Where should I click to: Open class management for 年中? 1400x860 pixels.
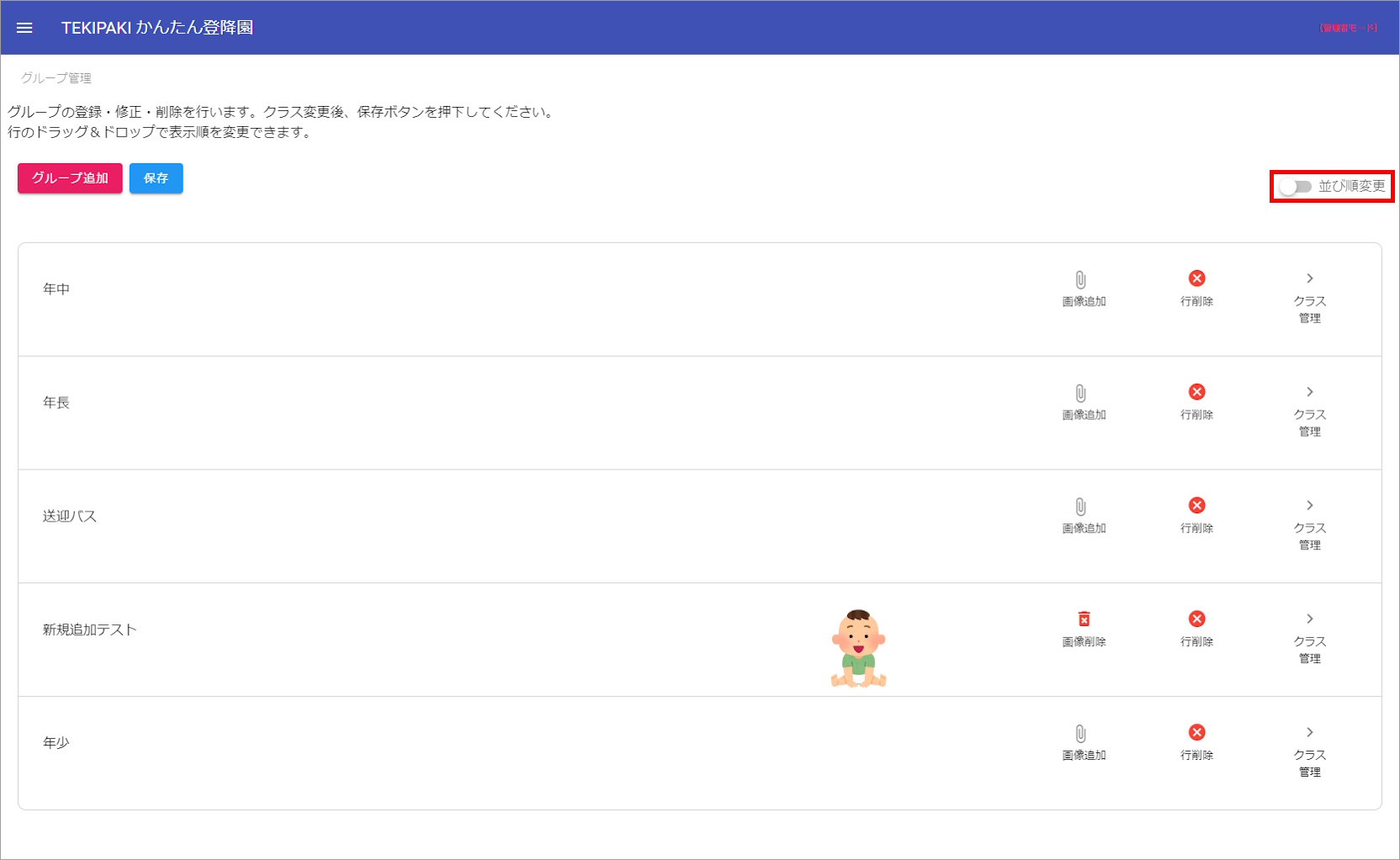coord(1309,279)
